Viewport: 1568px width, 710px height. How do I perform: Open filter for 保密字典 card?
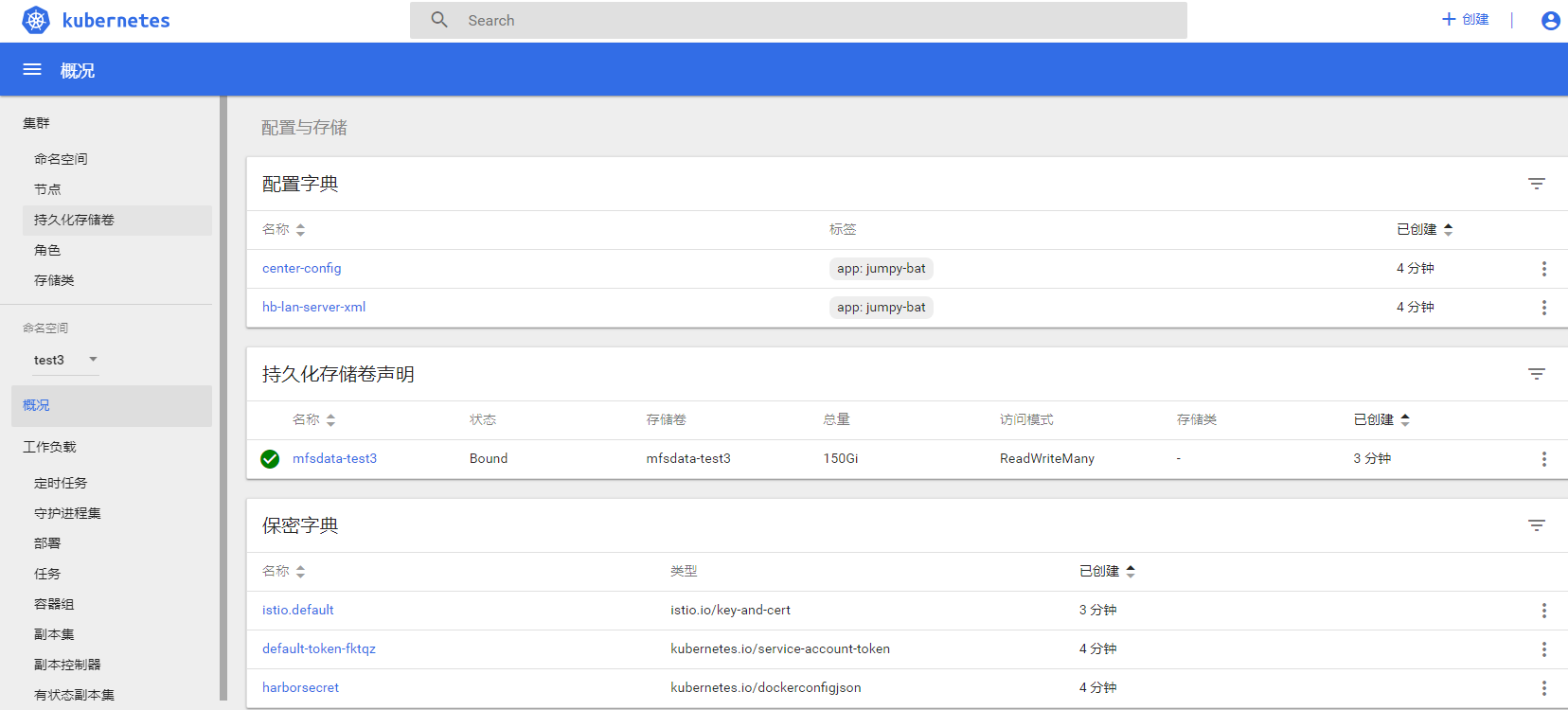pos(1537,525)
